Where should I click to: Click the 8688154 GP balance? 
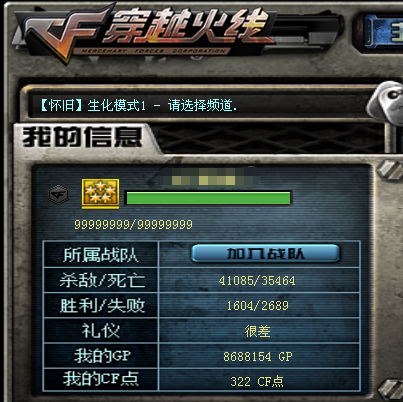click(x=258, y=357)
